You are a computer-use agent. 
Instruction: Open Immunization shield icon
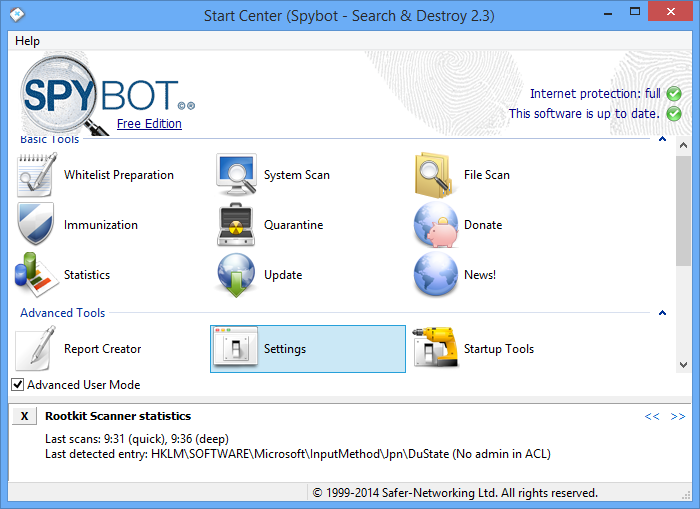tap(36, 224)
